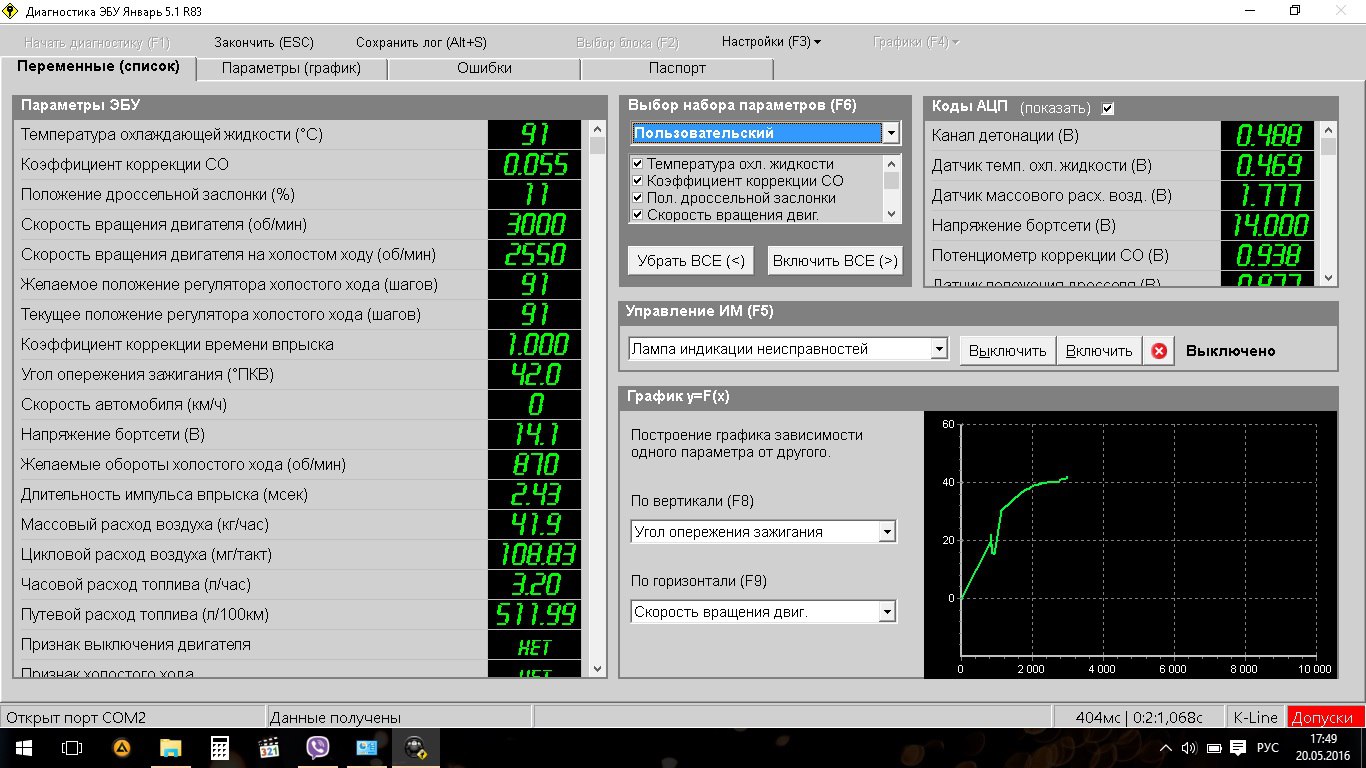The image size is (1366, 768).
Task: Open Viber from the taskbar
Action: [x=318, y=747]
